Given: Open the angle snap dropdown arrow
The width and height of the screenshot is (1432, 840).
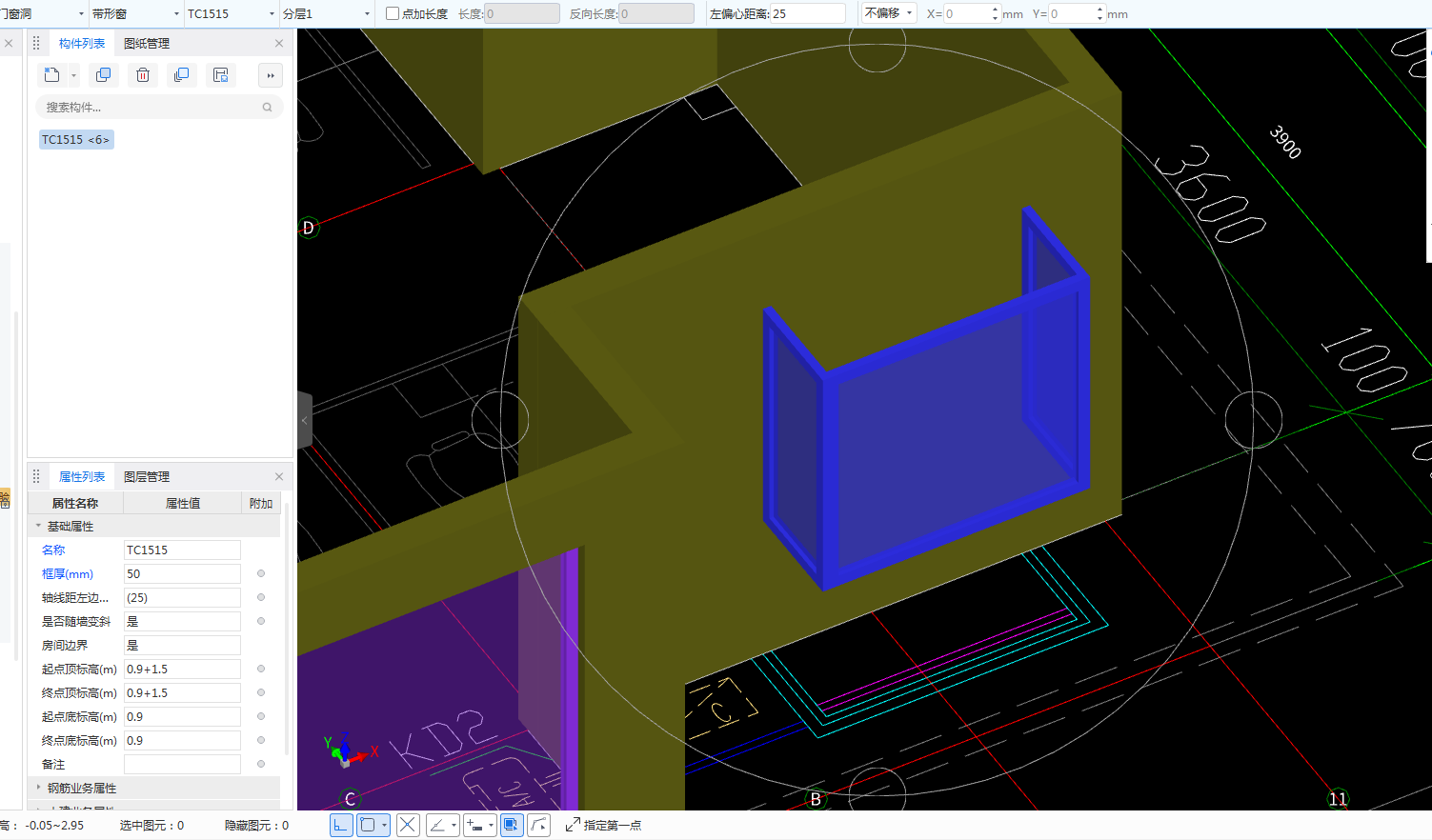Looking at the screenshot, I should click(x=454, y=826).
